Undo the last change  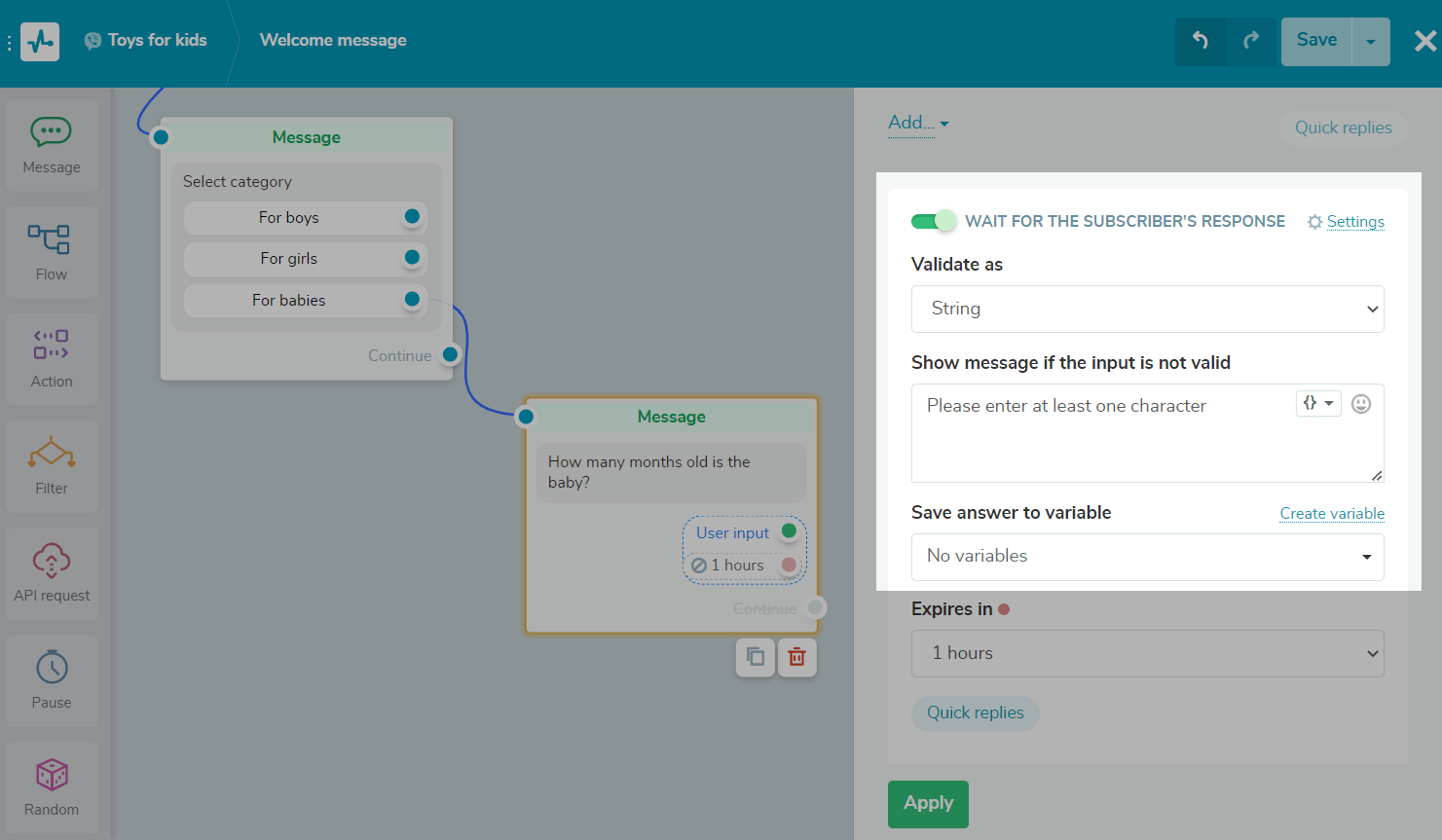(1201, 41)
